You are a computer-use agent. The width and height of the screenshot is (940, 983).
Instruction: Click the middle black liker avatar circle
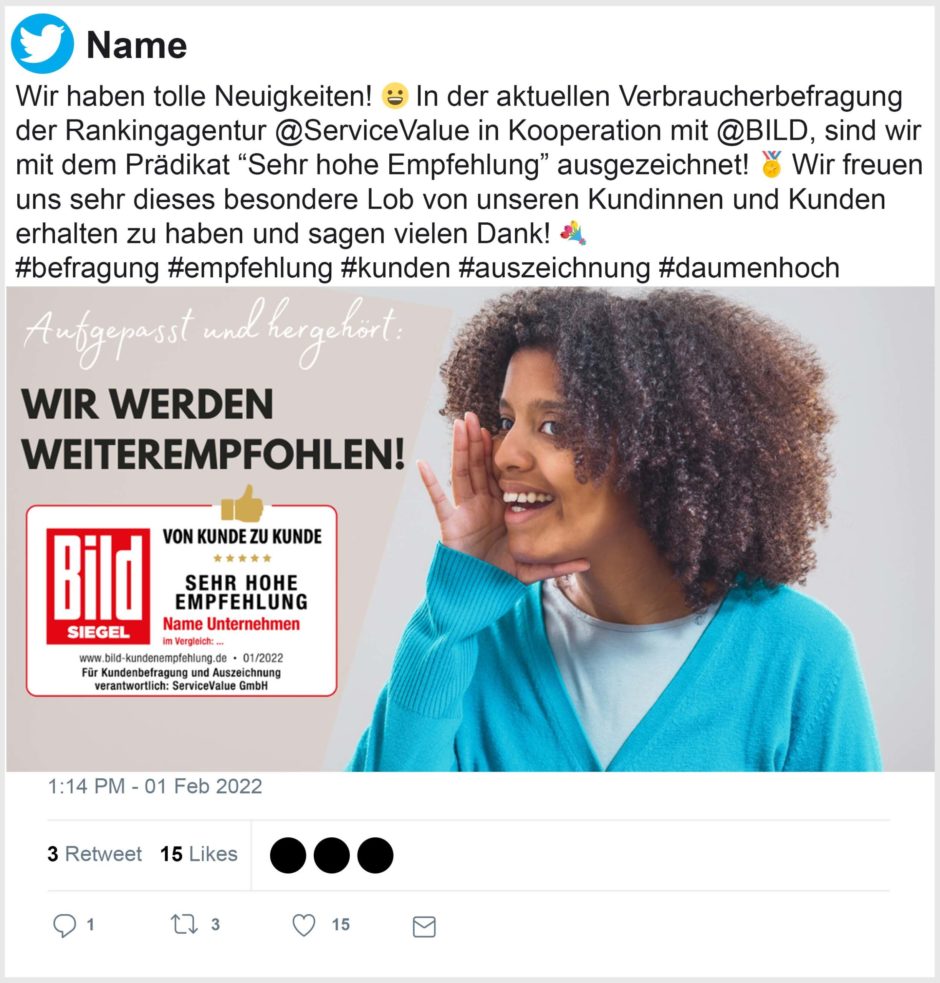[332, 855]
